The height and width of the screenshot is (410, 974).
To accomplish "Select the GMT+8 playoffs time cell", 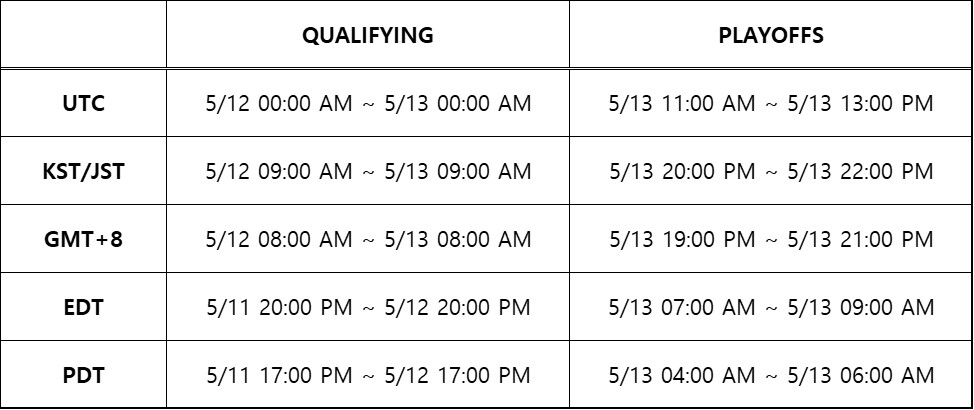I will point(770,239).
